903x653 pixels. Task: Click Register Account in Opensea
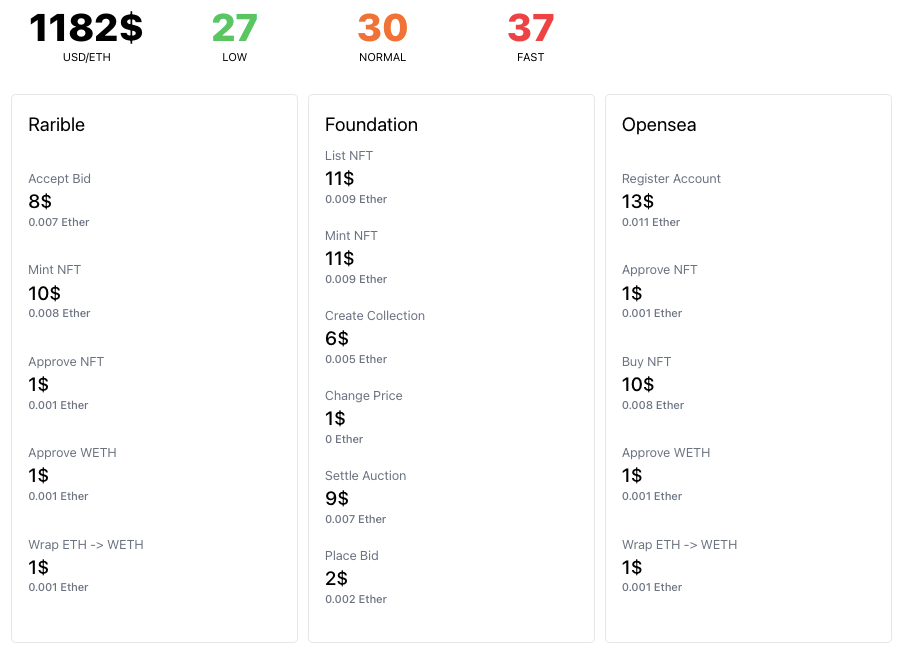pos(671,179)
